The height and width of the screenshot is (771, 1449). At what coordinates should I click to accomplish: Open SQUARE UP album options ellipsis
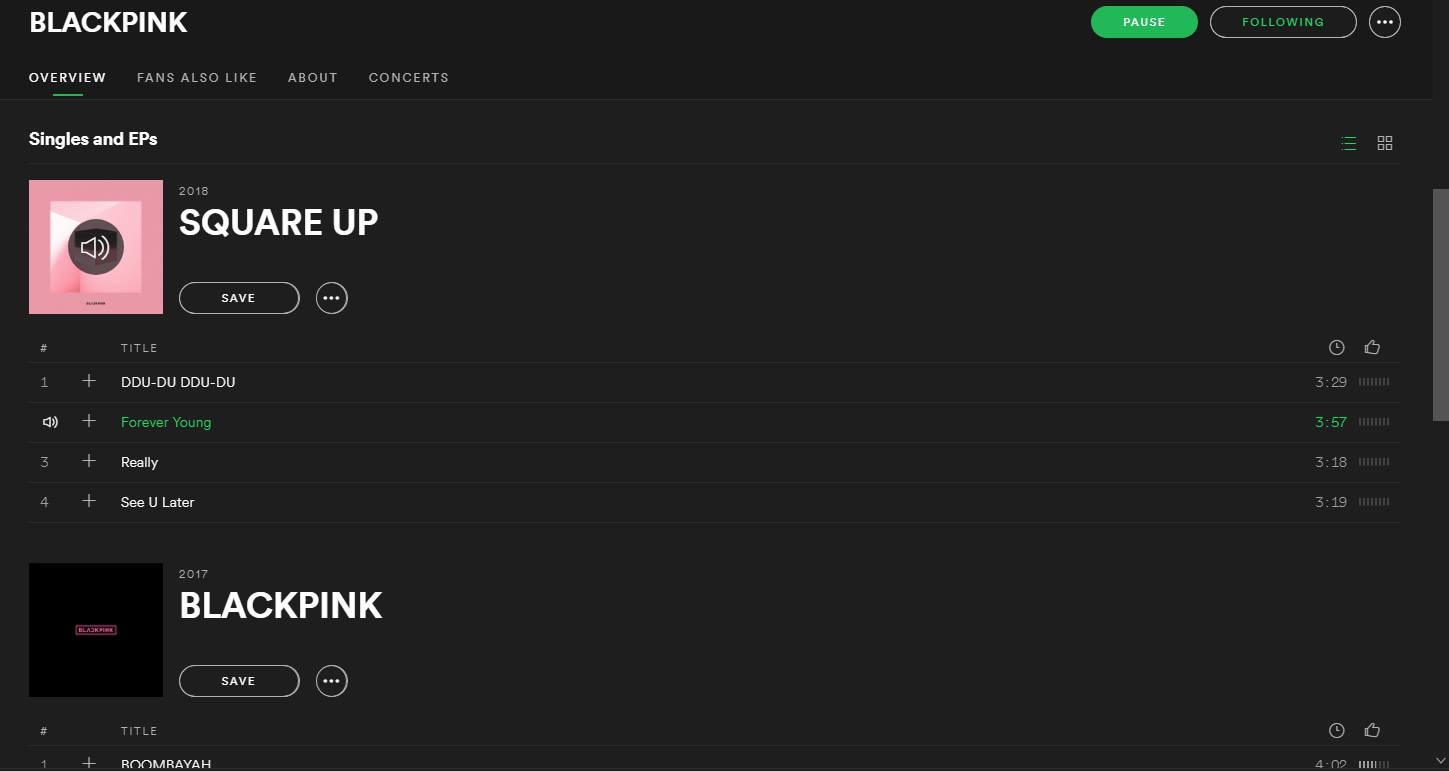(x=332, y=298)
